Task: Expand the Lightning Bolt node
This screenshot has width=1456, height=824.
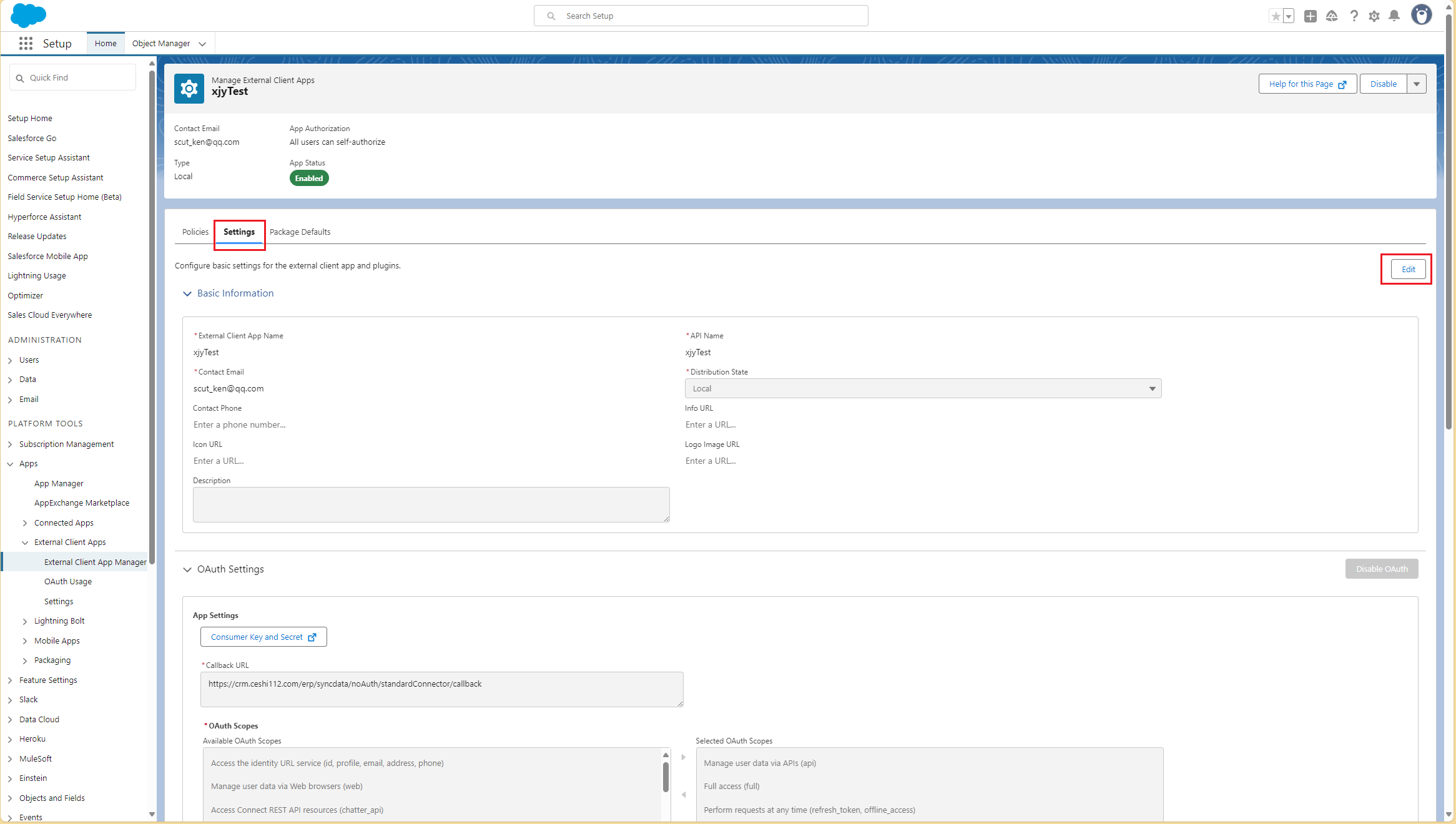Action: pos(25,621)
